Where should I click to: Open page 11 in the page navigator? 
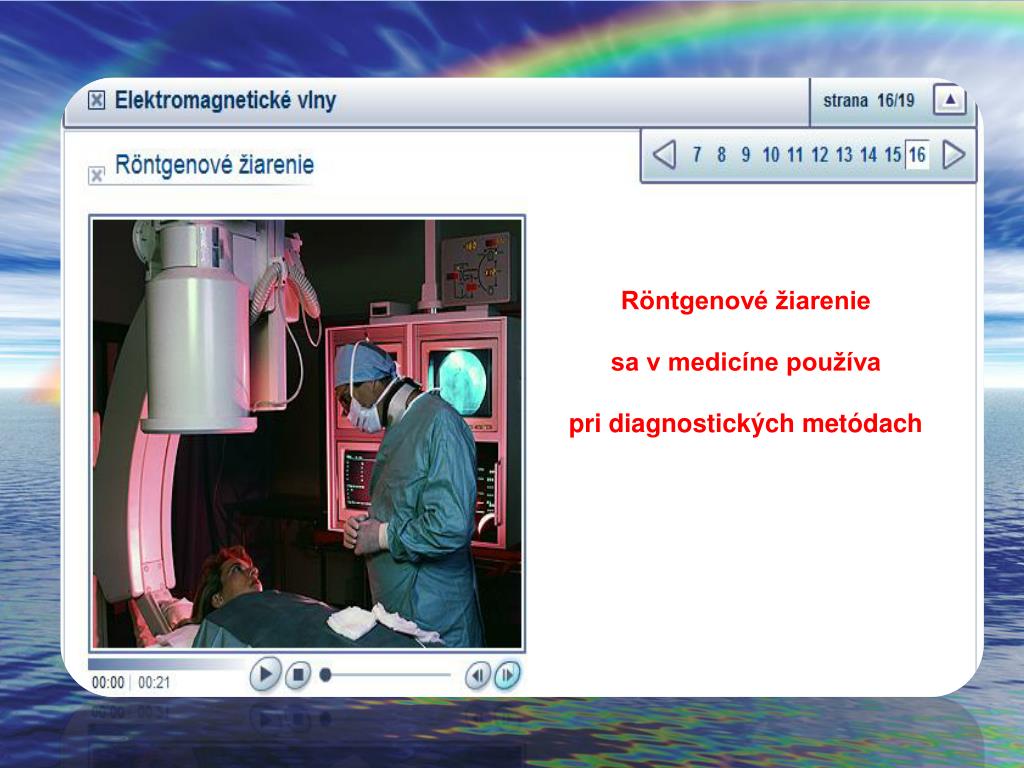tap(795, 155)
